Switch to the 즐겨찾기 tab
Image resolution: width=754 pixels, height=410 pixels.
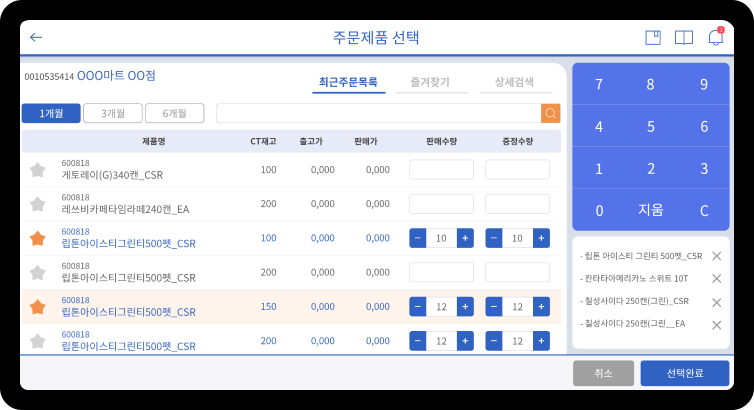coord(431,82)
